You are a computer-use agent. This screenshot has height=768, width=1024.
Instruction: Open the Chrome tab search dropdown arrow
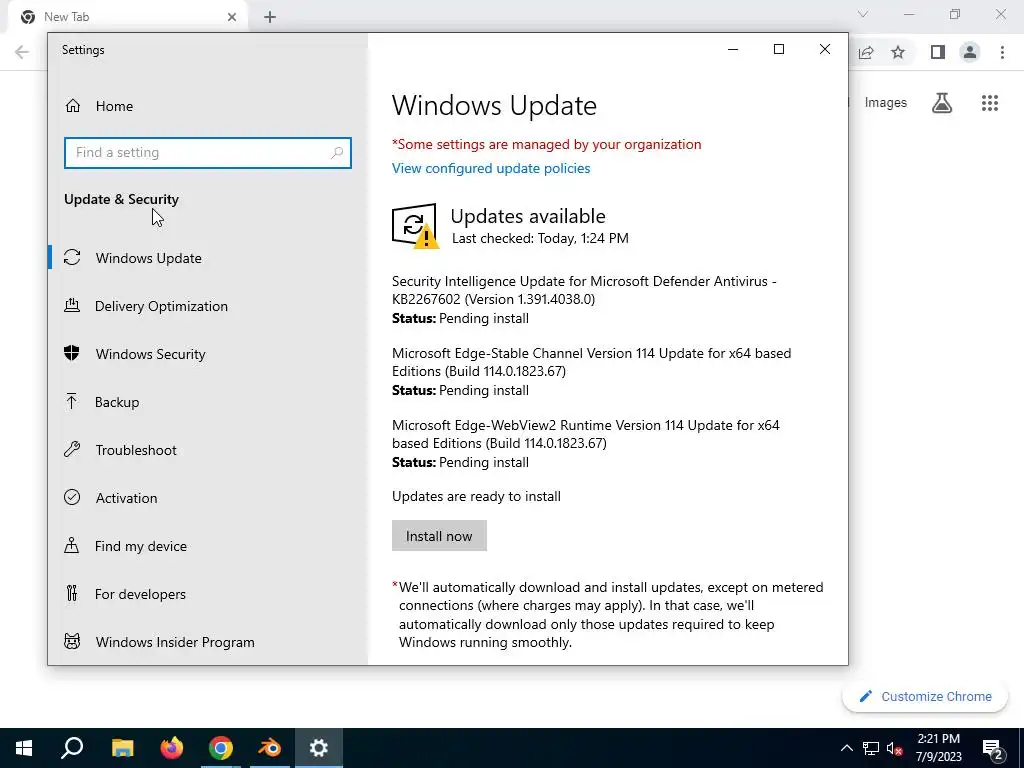[x=863, y=14]
